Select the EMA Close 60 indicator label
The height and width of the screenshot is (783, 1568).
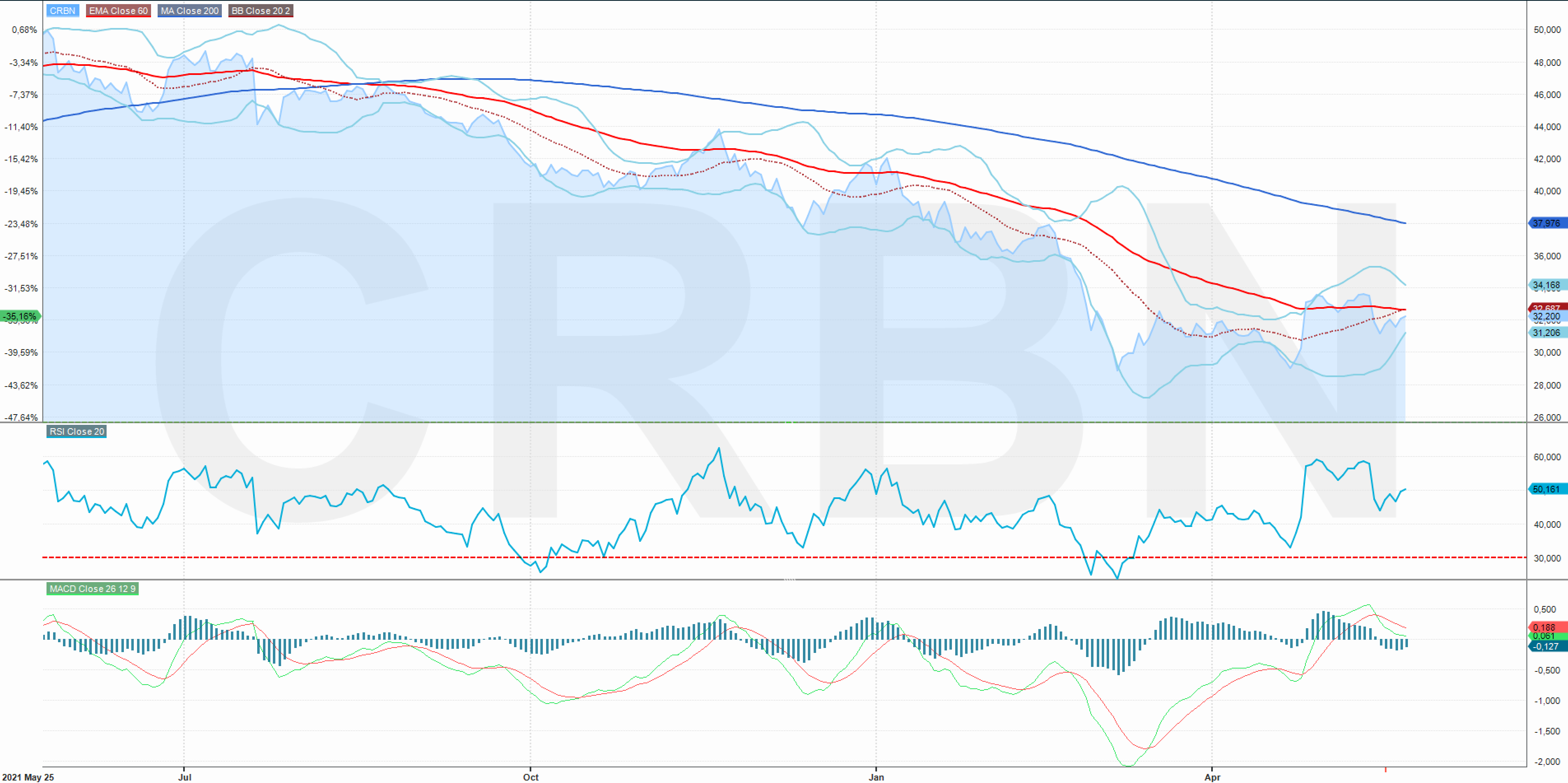(118, 11)
